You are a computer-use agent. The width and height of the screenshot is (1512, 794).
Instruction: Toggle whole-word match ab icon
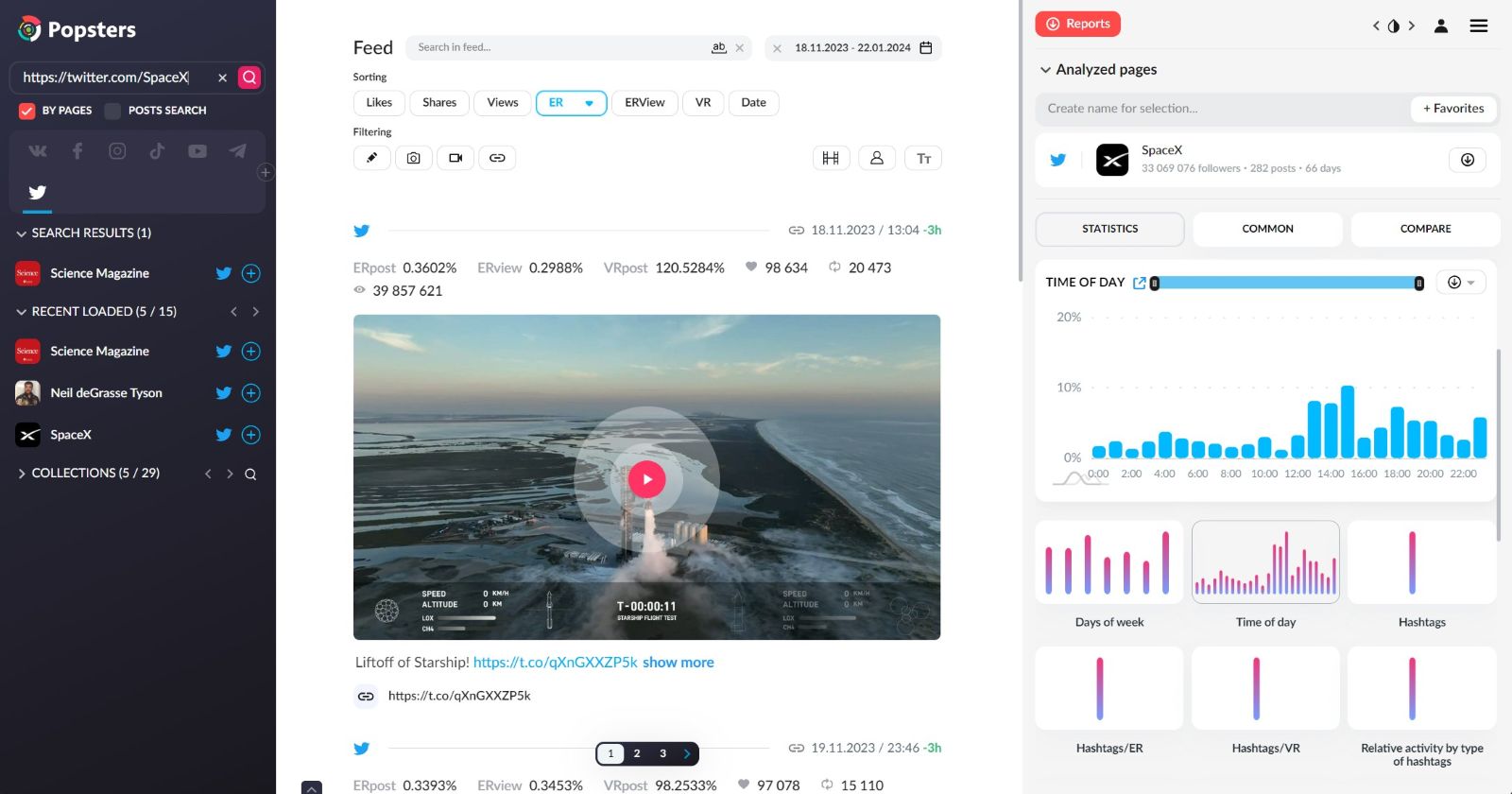[719, 47]
